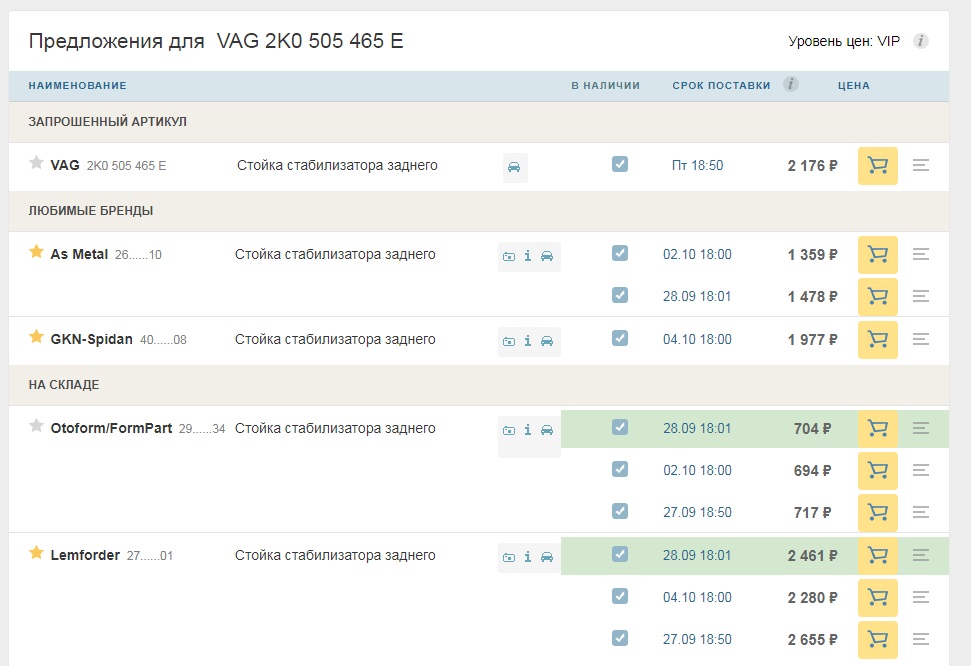Add Lemforder 2655 ₽ offer to cart

point(877,639)
